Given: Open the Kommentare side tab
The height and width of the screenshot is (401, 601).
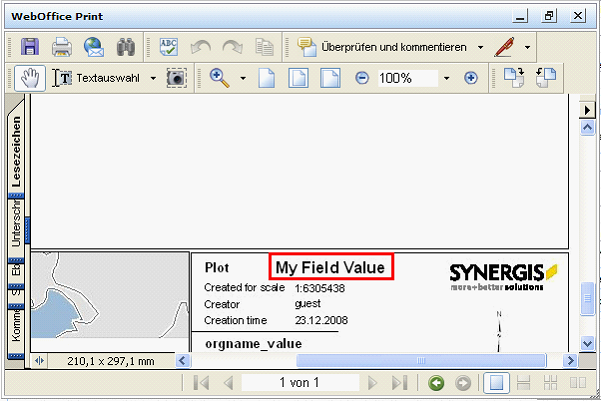Looking at the screenshot, I should (x=16, y=329).
